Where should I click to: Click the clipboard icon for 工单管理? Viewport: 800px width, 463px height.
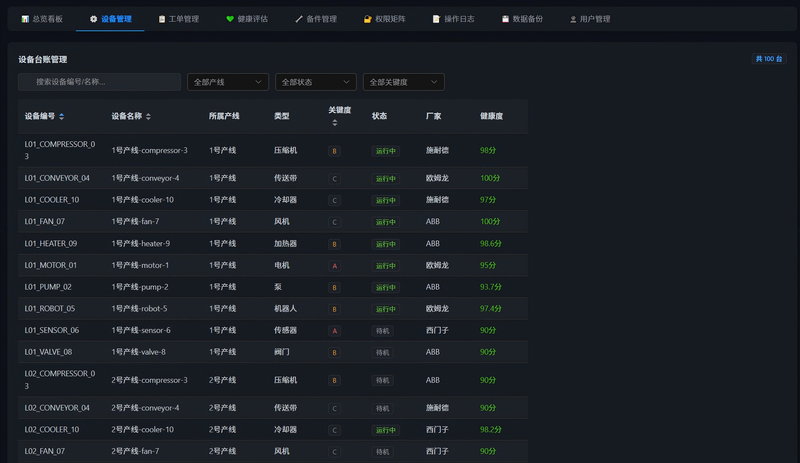coord(162,19)
